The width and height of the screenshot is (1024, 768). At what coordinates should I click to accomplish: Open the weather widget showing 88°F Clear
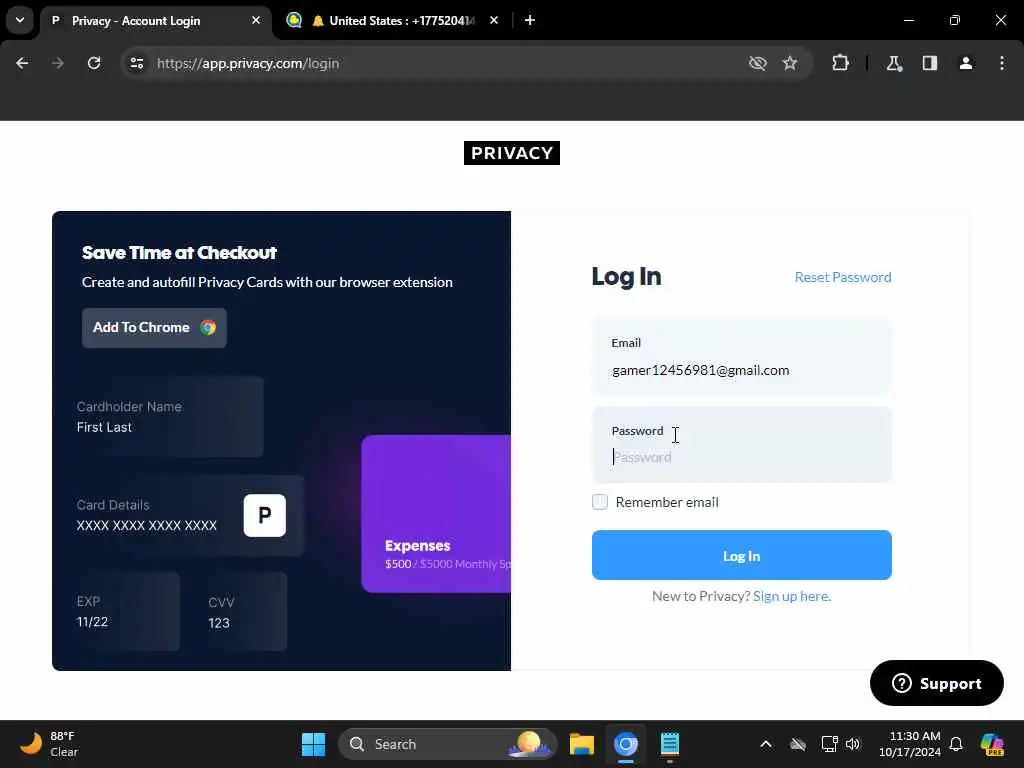(x=49, y=744)
